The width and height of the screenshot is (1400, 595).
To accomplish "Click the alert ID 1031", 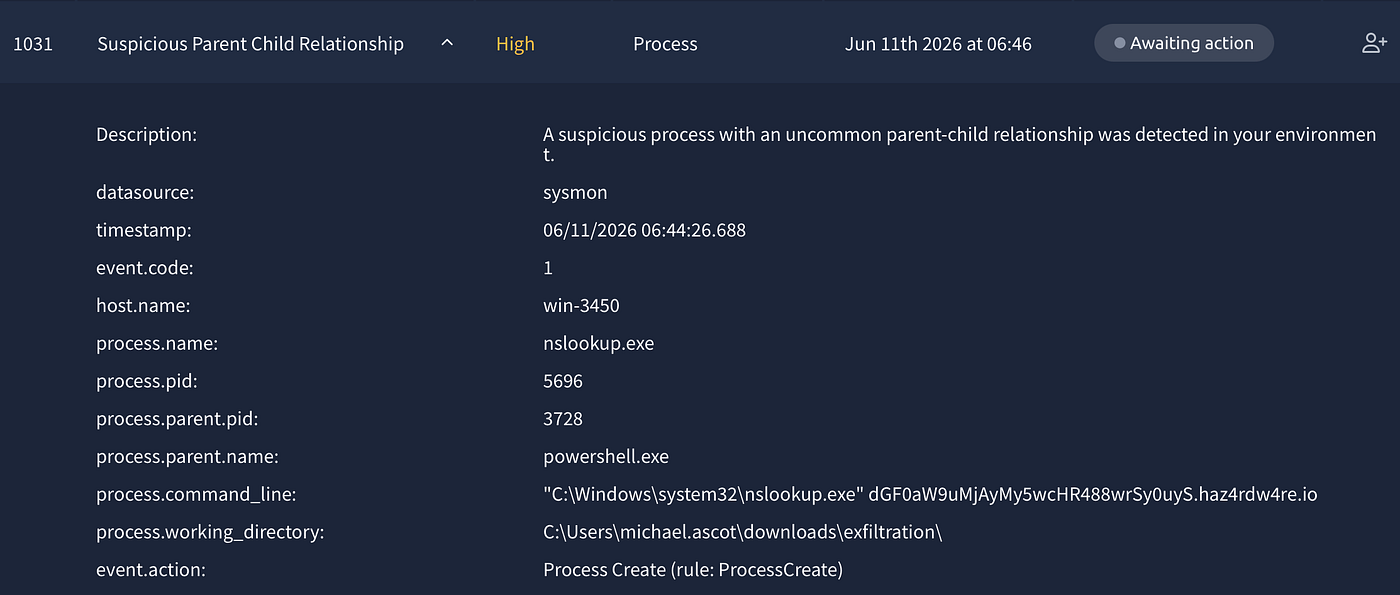I will coord(33,44).
